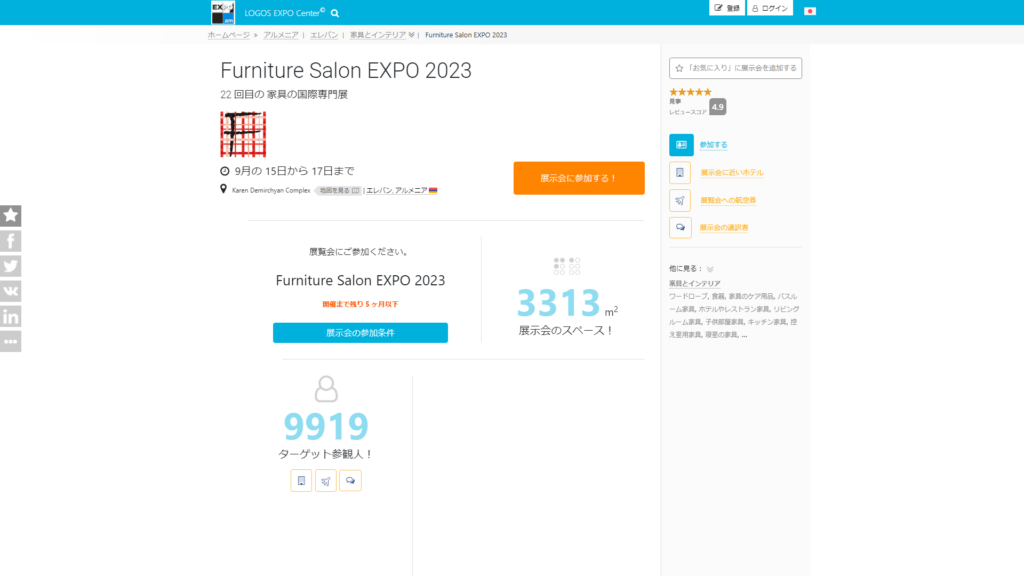1024x576 pixels.
Task: Open the search magnifier in header
Action: 335,13
